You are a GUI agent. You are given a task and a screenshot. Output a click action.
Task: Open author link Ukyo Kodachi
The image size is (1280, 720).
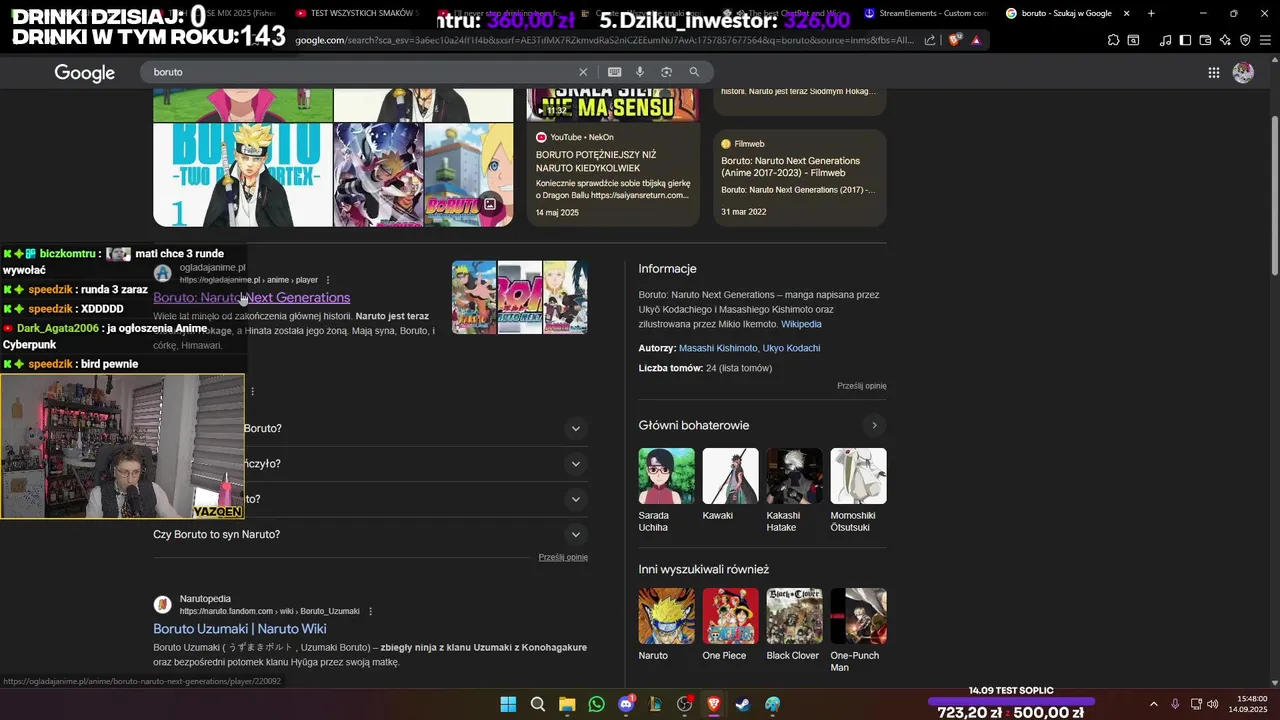coord(791,348)
